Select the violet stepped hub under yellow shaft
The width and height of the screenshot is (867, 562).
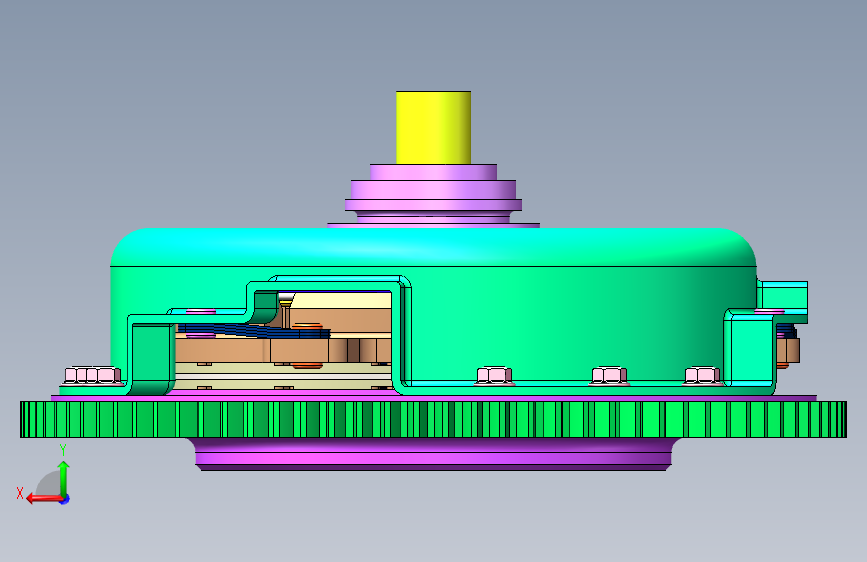click(434, 196)
